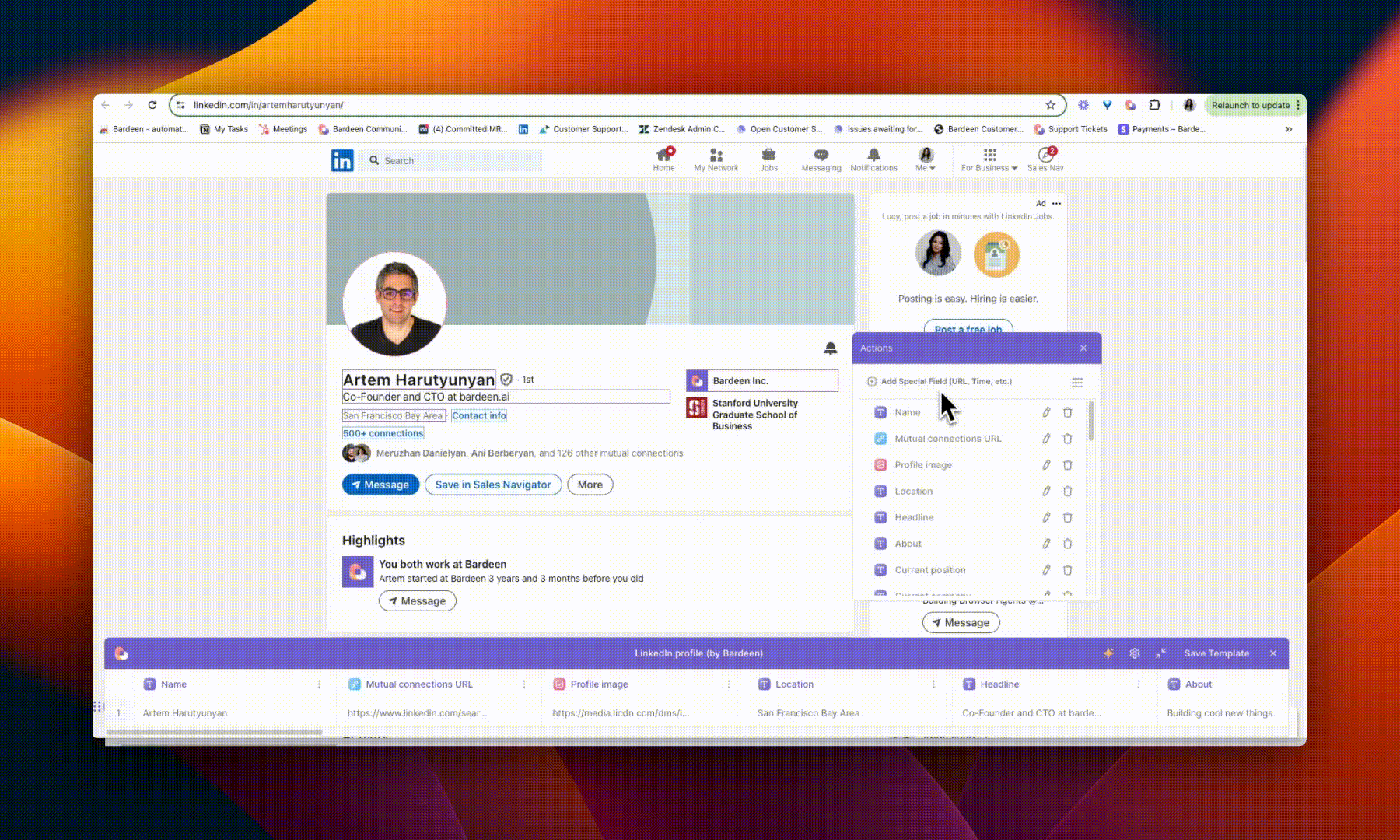Edit the Mutual connections URL field
The height and width of the screenshot is (840, 1400).
(1046, 439)
